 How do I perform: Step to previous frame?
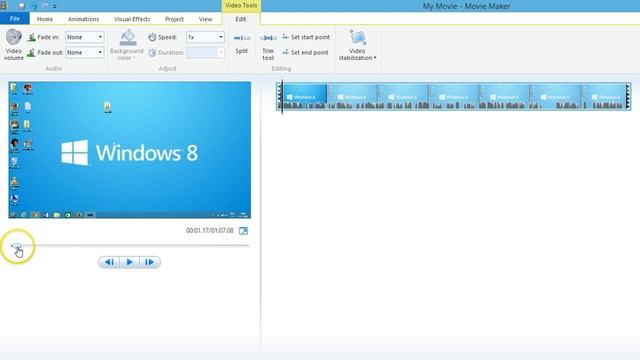109,262
